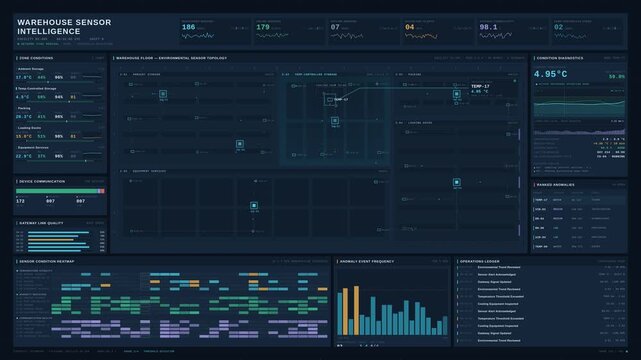Open the orange 04 KPI card
This screenshot has height=360, width=641.
pyautogui.click(x=438, y=31)
